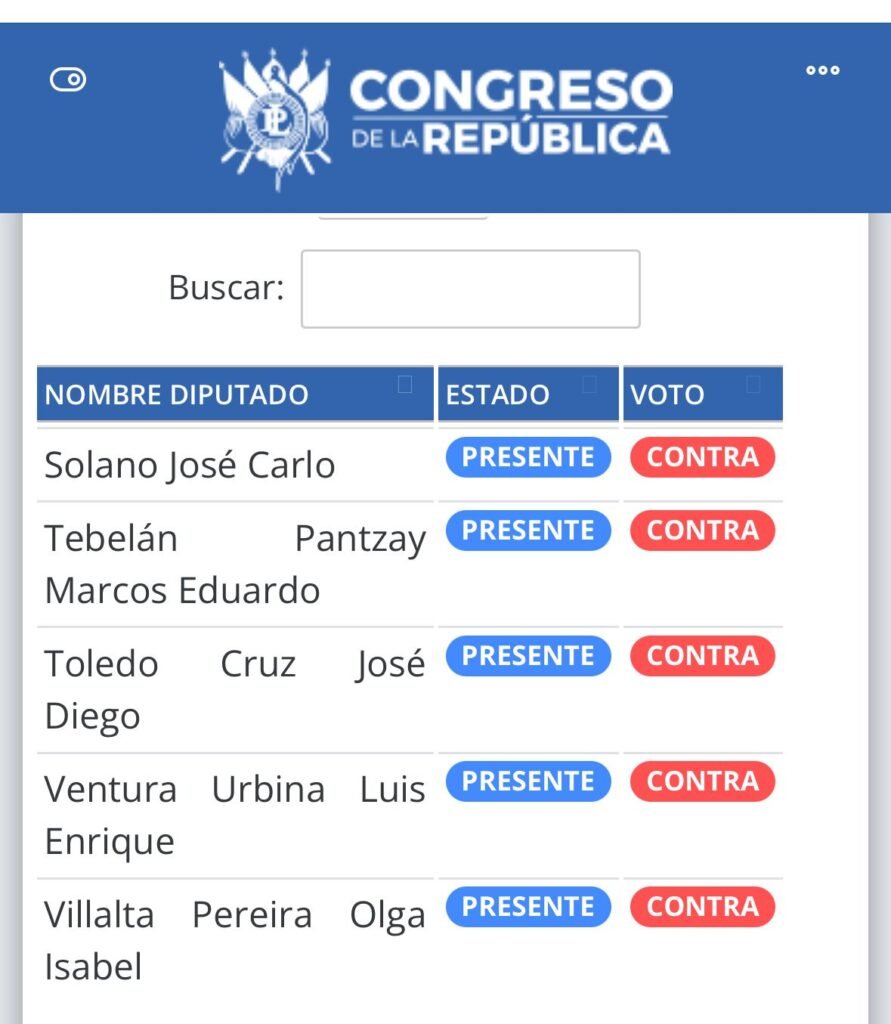Click CONTRA badge in the Tebelán Pantzay row

(702, 530)
